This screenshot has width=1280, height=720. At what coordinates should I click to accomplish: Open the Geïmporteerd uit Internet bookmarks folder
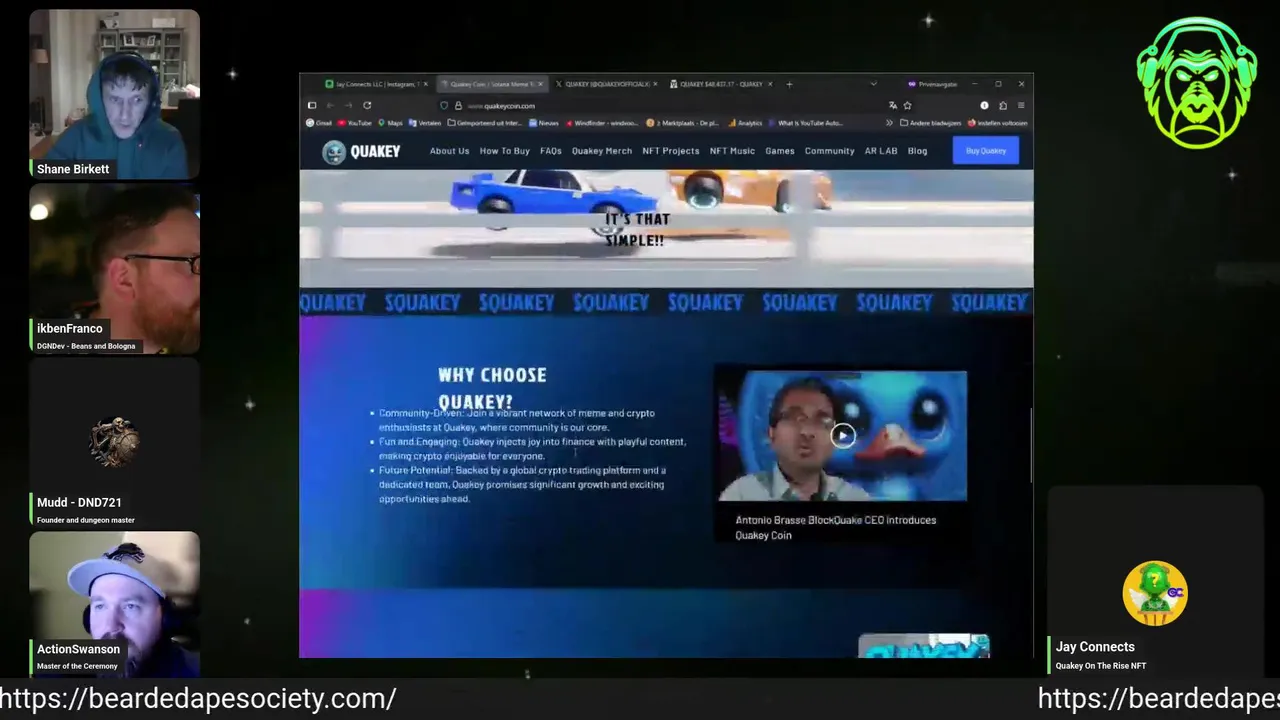(x=484, y=123)
